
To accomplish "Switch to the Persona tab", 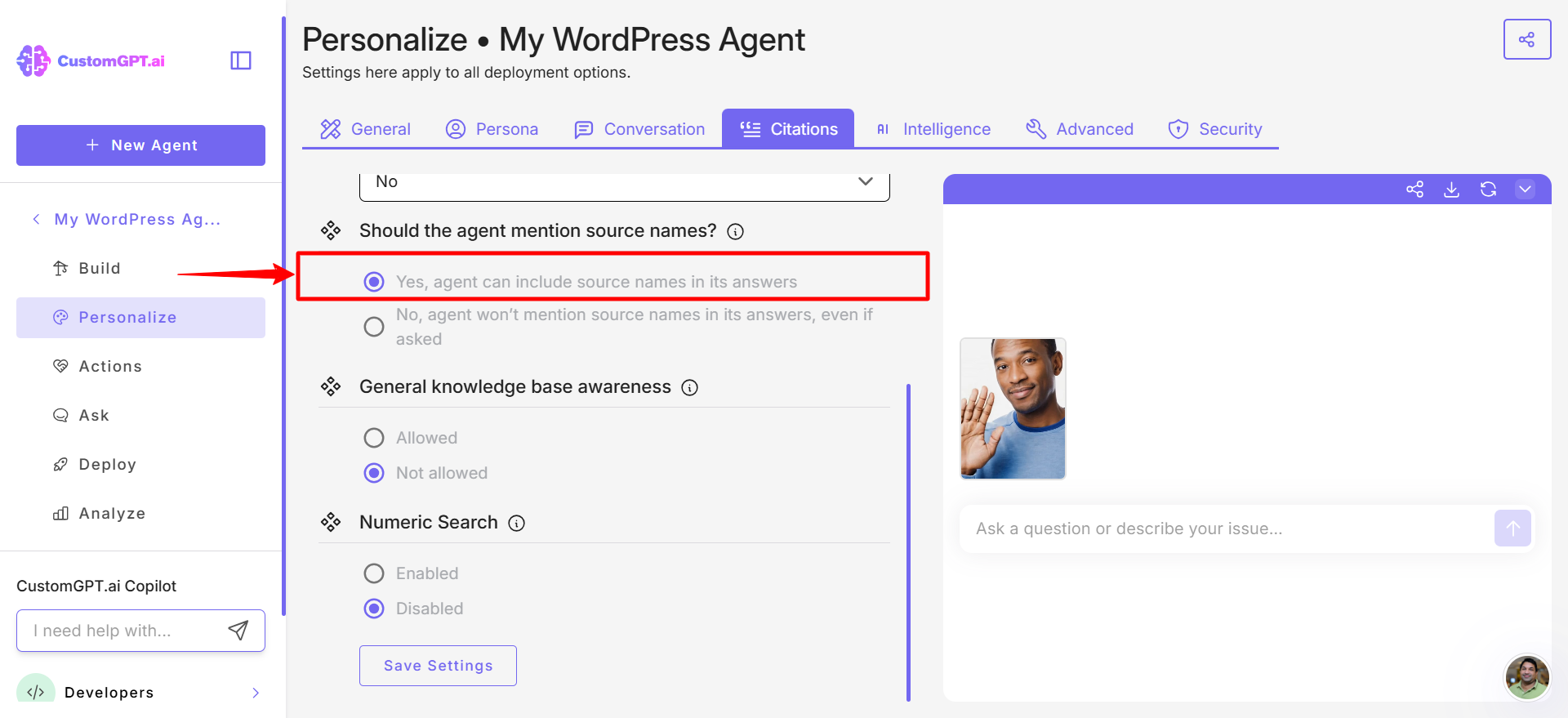I will (492, 129).
